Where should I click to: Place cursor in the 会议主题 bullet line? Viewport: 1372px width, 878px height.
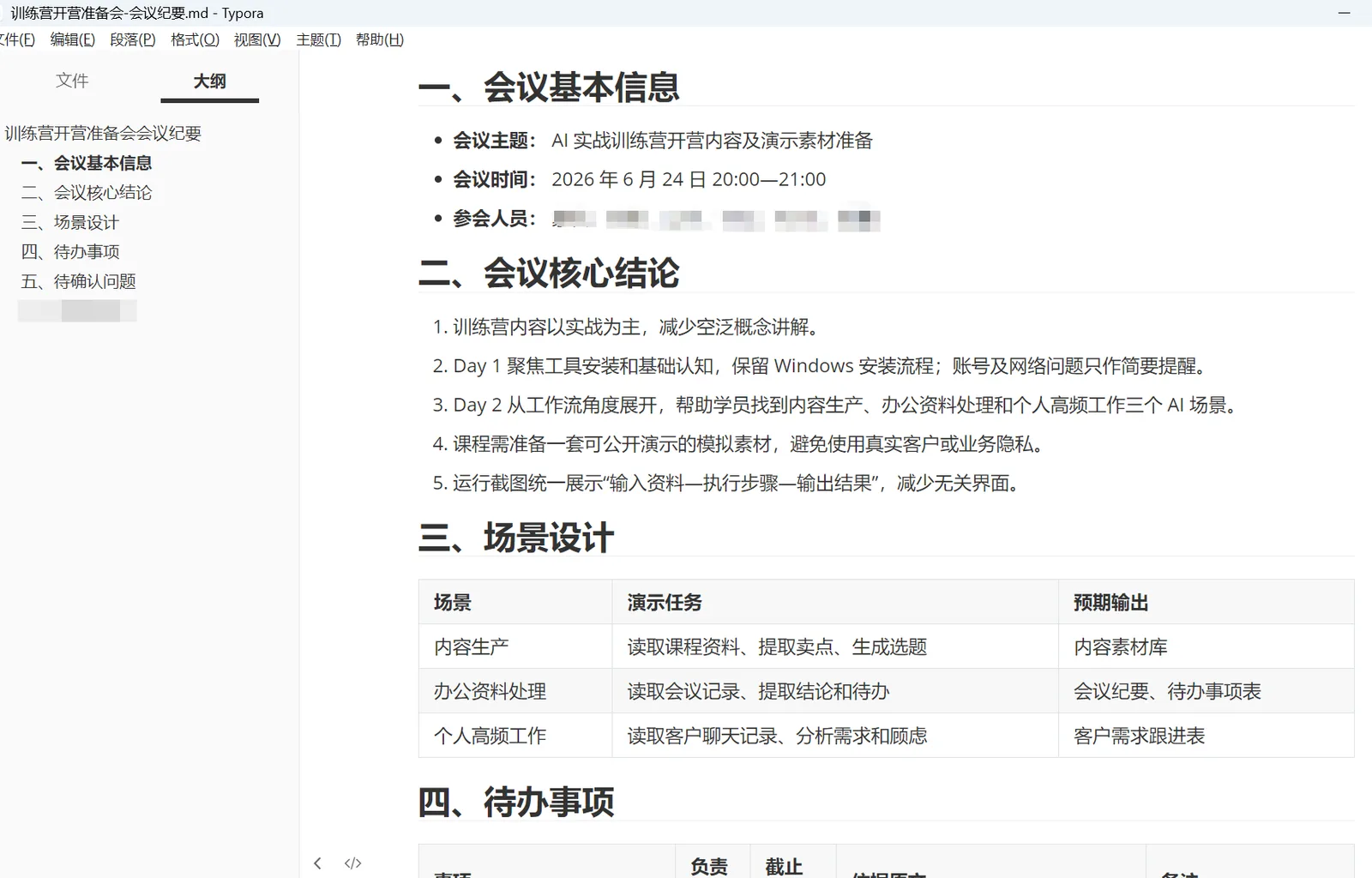coord(663,141)
